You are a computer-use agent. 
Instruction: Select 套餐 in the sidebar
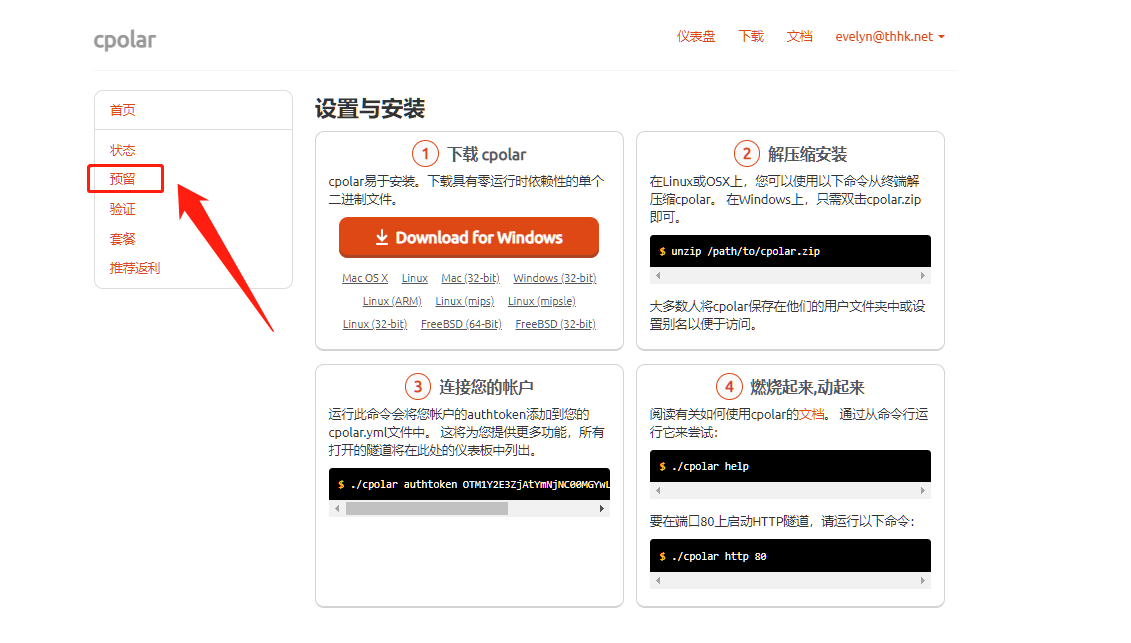pos(122,238)
